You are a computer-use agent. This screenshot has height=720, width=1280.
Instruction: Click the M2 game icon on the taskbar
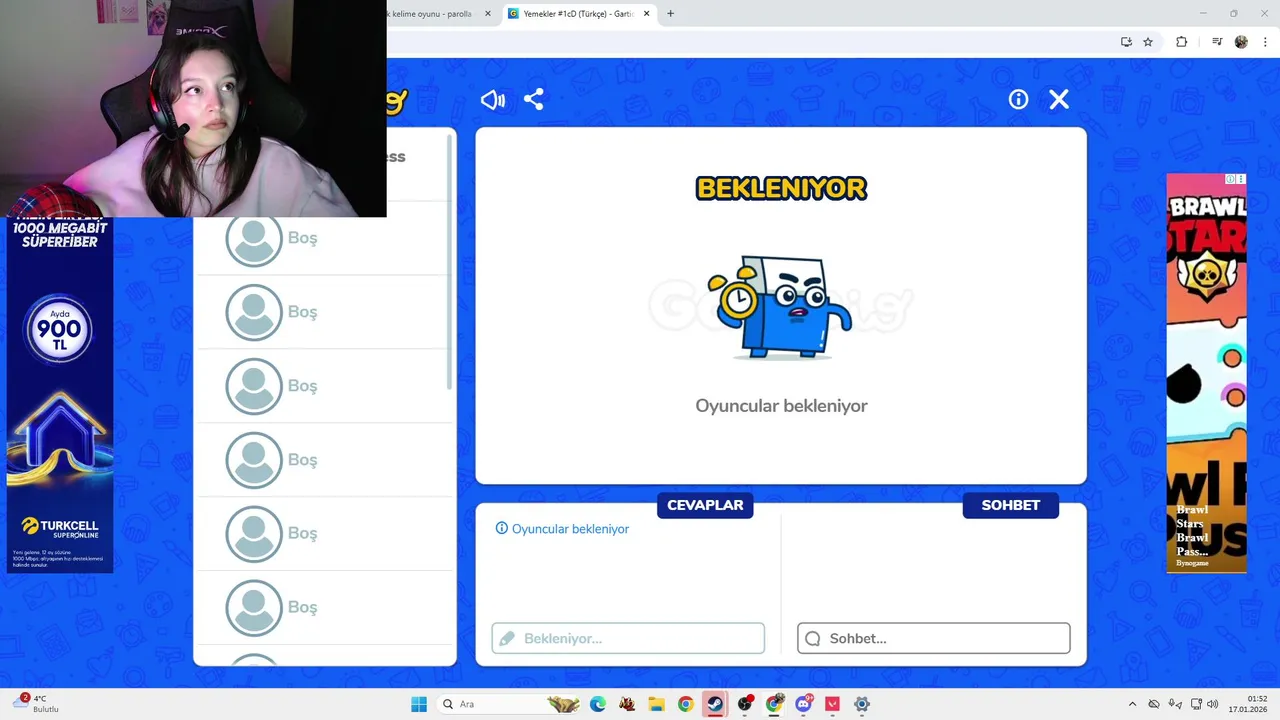click(x=627, y=704)
